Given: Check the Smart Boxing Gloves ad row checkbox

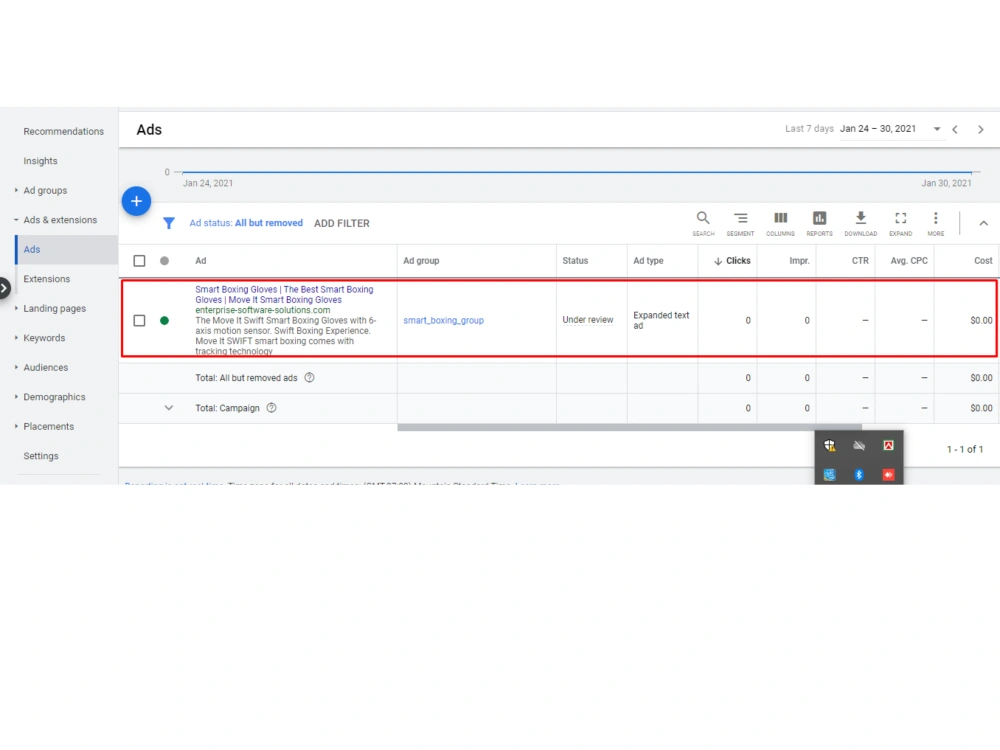Looking at the screenshot, I should pyautogui.click(x=139, y=321).
